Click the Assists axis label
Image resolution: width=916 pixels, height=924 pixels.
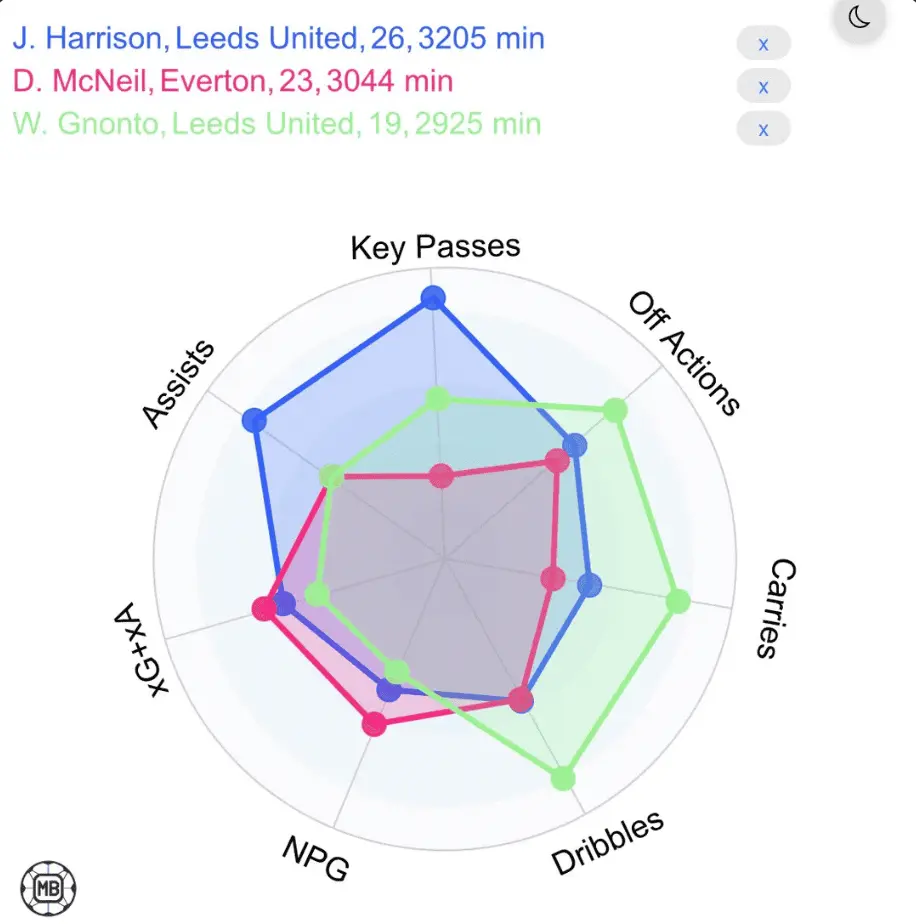click(178, 384)
